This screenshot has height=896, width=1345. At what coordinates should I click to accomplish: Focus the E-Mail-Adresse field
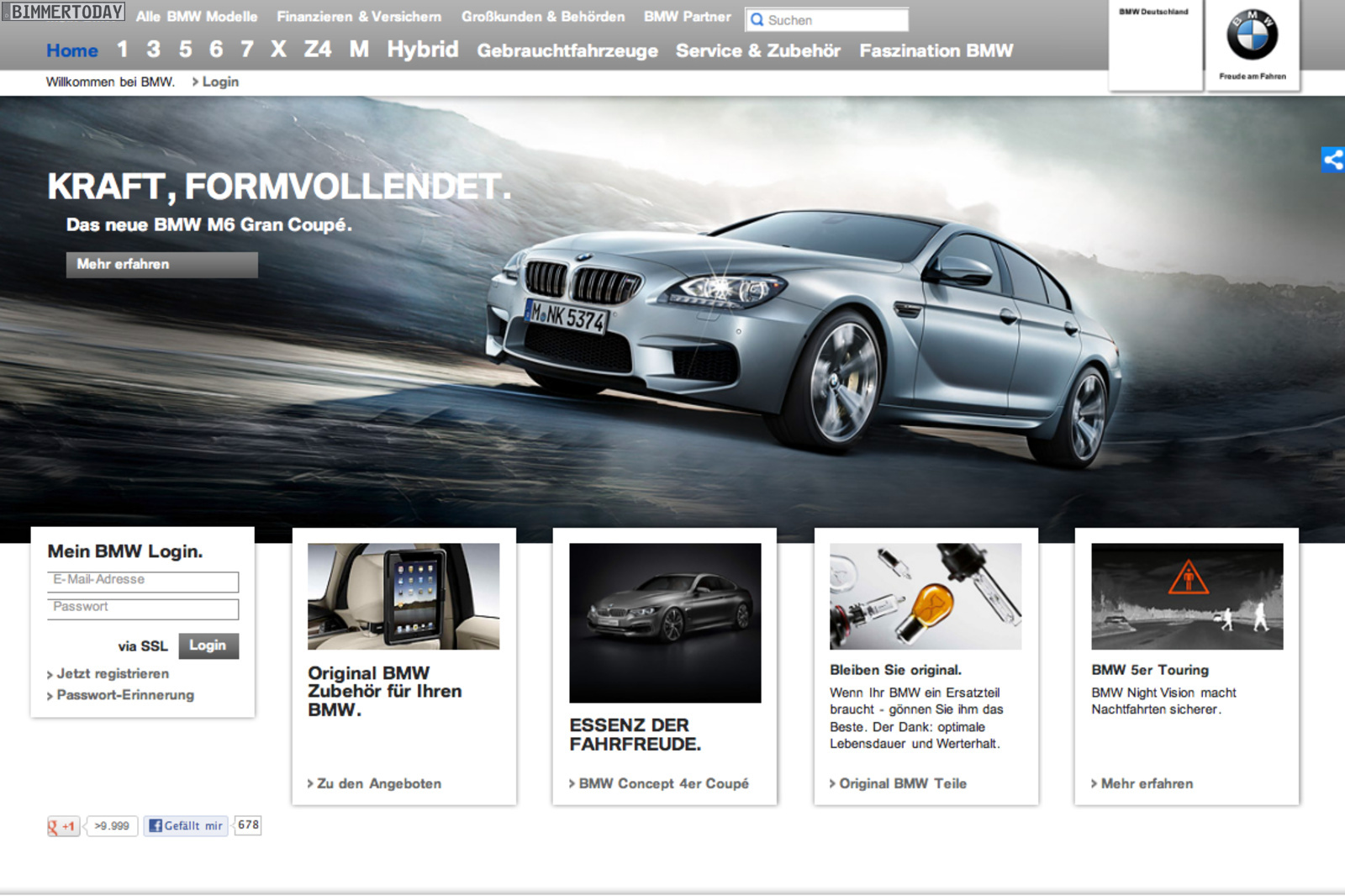point(143,581)
